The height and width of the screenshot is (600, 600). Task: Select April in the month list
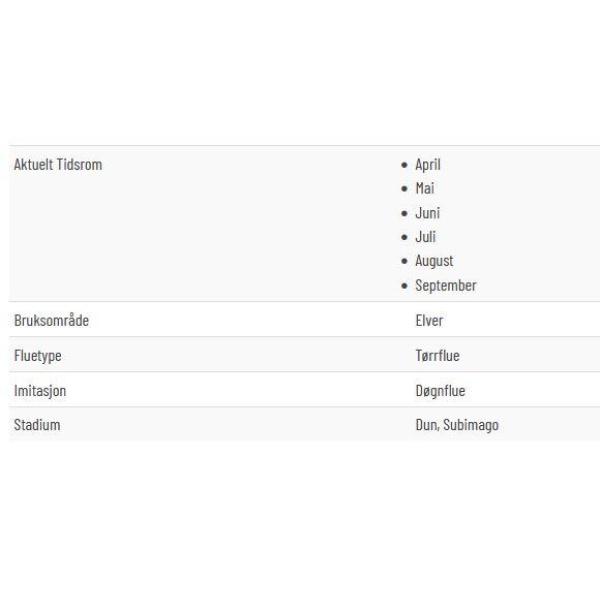click(428, 165)
